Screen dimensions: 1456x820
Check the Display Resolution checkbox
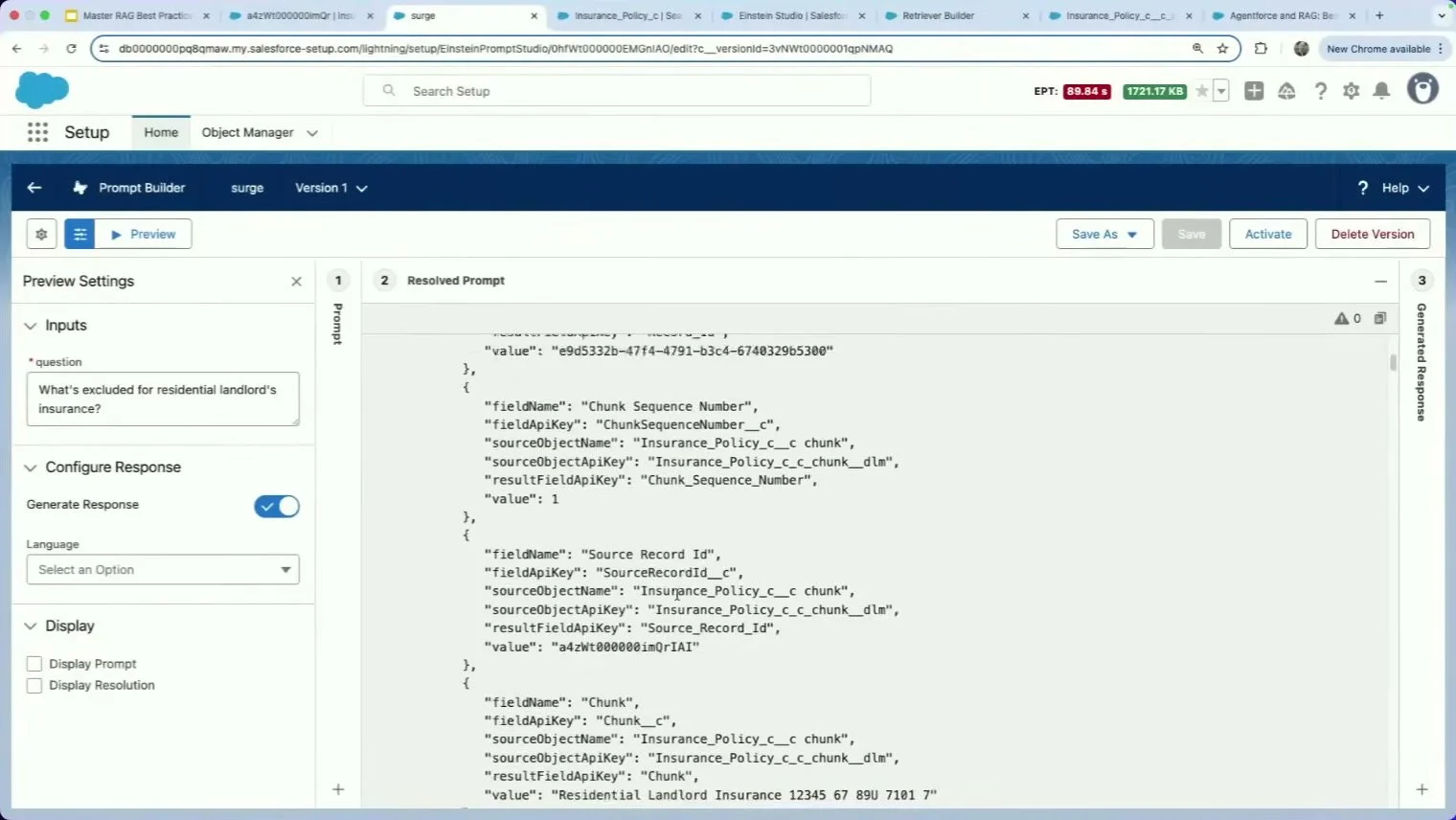click(34, 685)
